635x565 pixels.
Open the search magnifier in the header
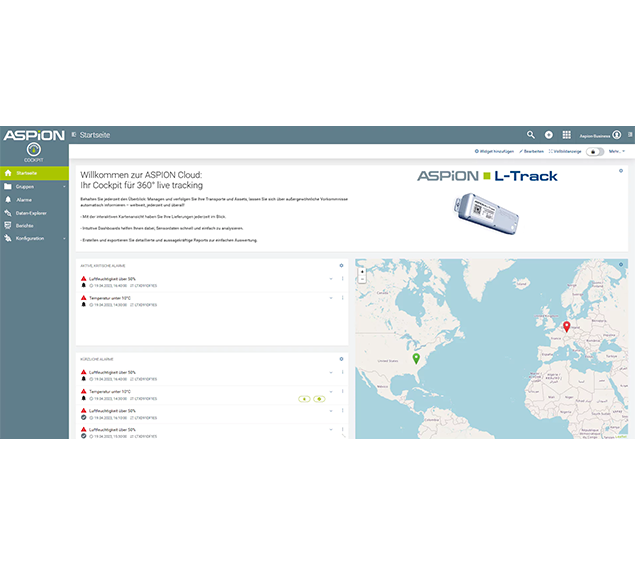click(x=531, y=135)
